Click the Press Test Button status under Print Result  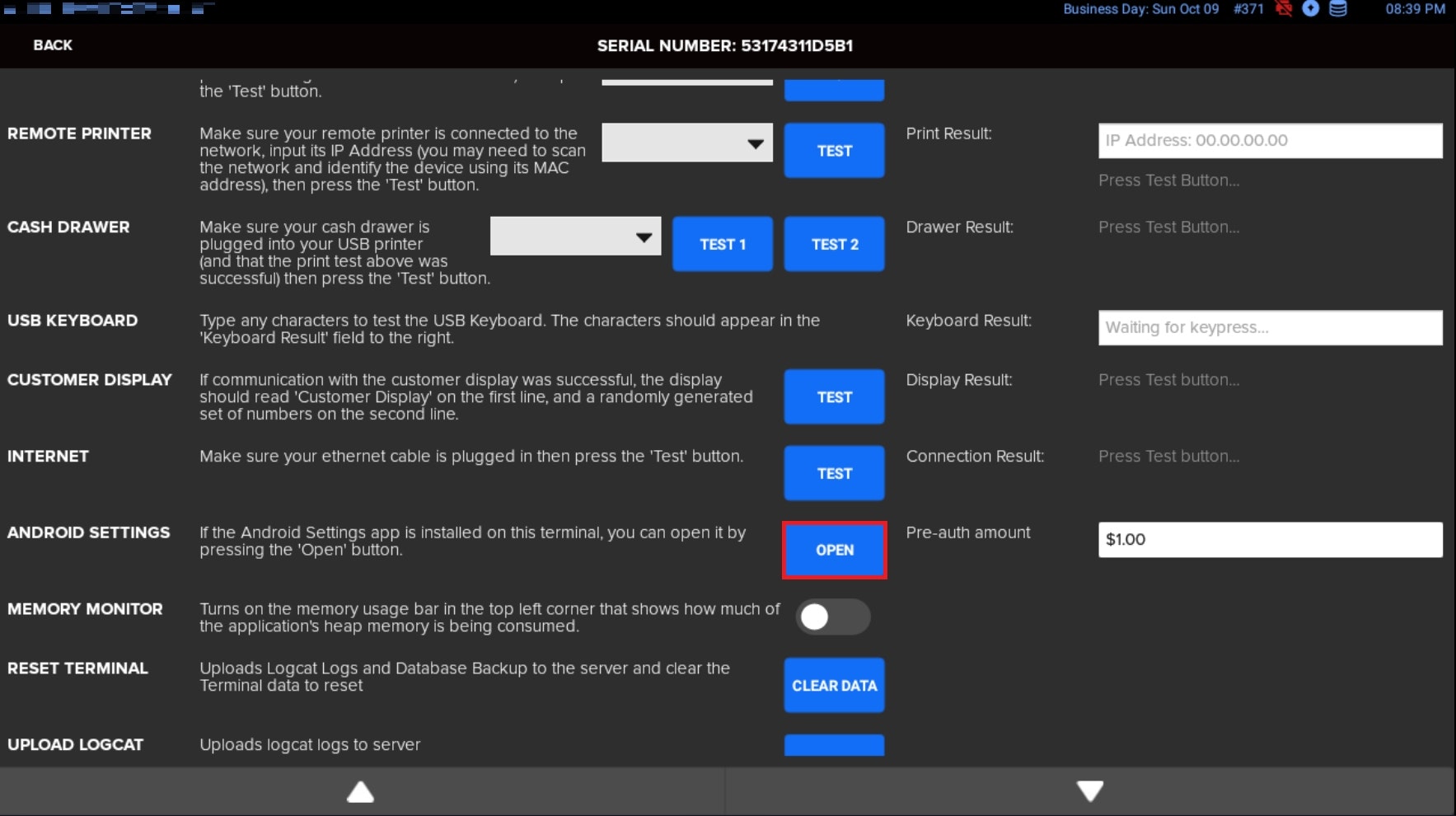1169,181
